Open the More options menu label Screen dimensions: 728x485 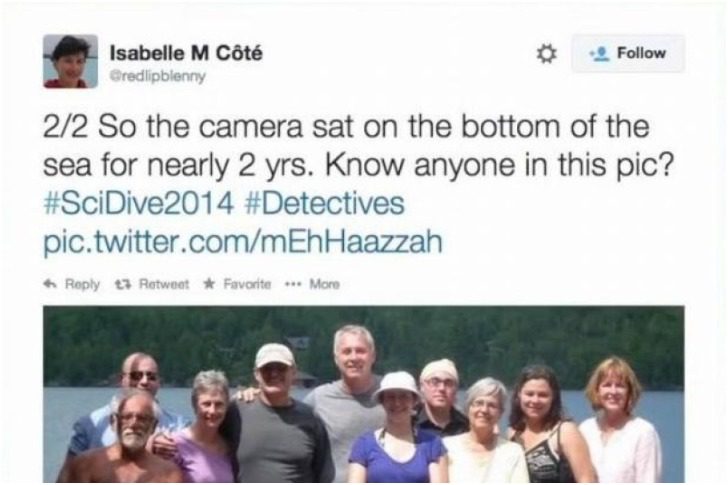[325, 284]
